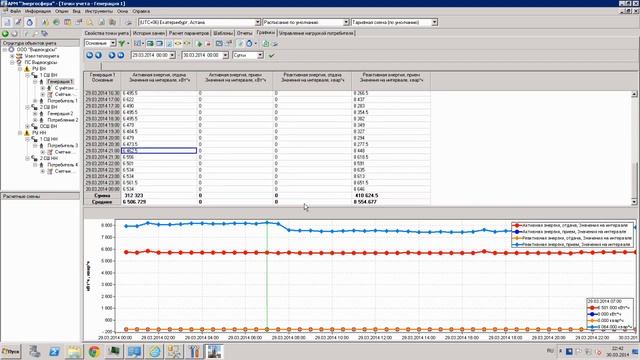Click the light-blue Реактивная энергия, прием legend marker
Viewport: 640px width, 360px height.
pos(517,244)
